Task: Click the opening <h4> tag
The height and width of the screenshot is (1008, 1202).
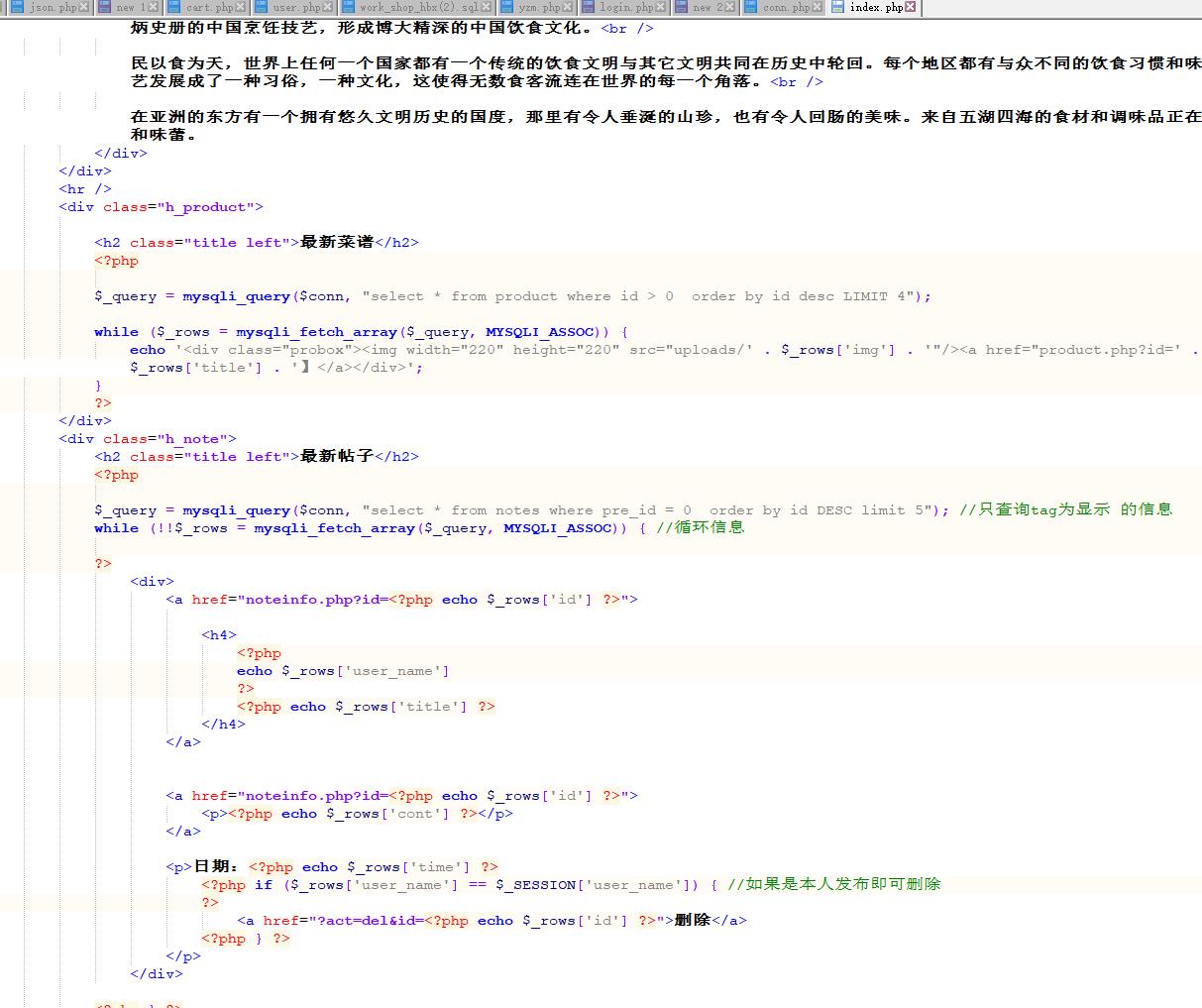Action: click(x=219, y=635)
